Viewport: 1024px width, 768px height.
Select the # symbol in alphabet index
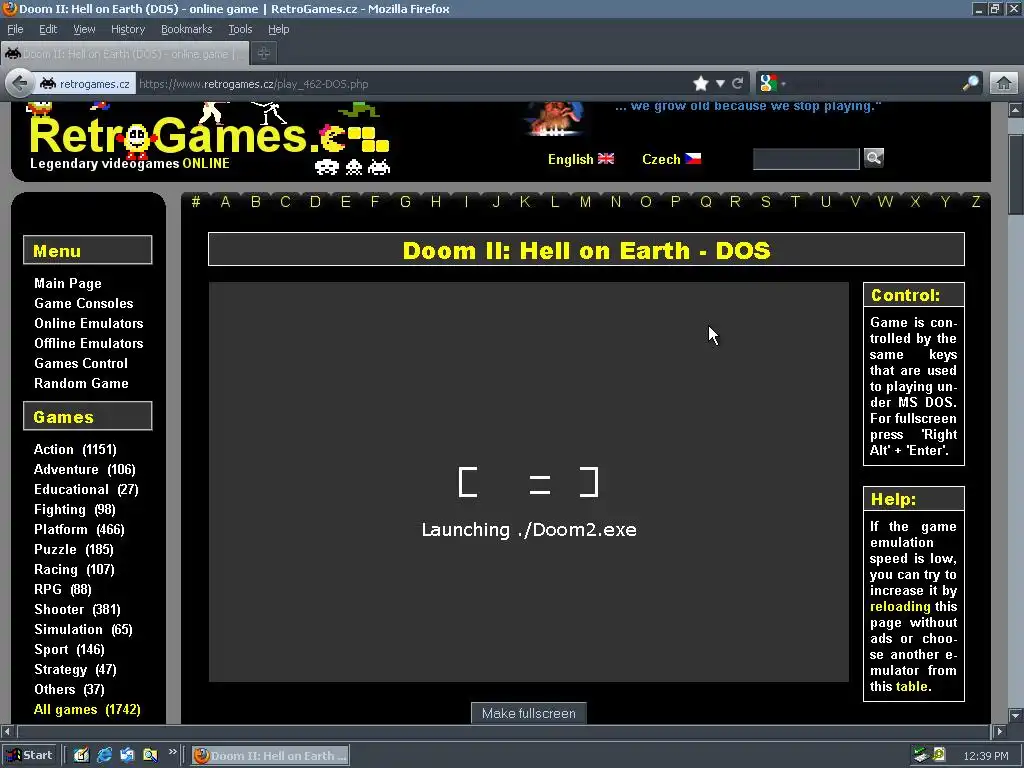(195, 202)
